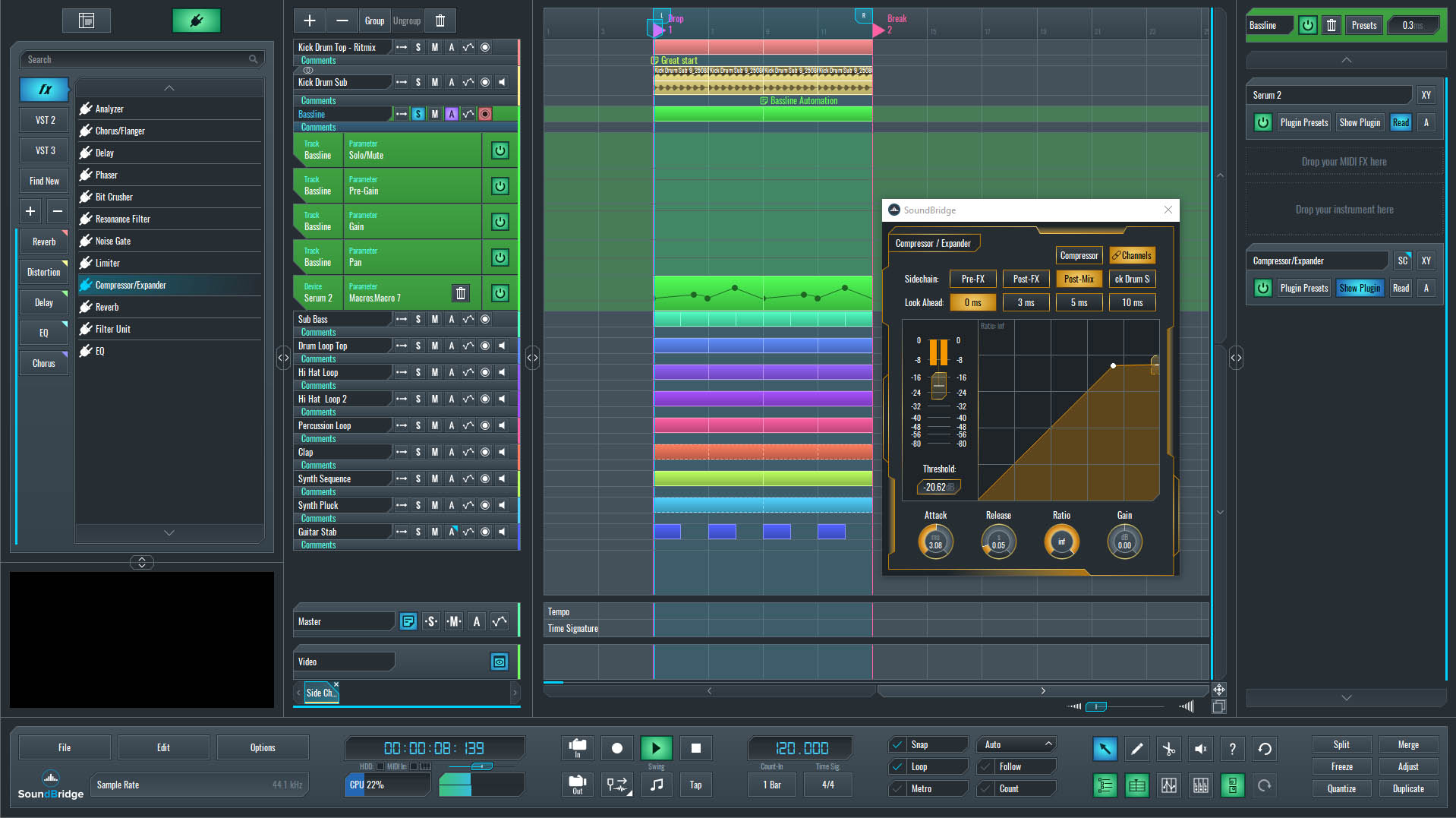This screenshot has width=1456, height=818.
Task: Select the arrow pointer tool
Action: pos(1105,749)
